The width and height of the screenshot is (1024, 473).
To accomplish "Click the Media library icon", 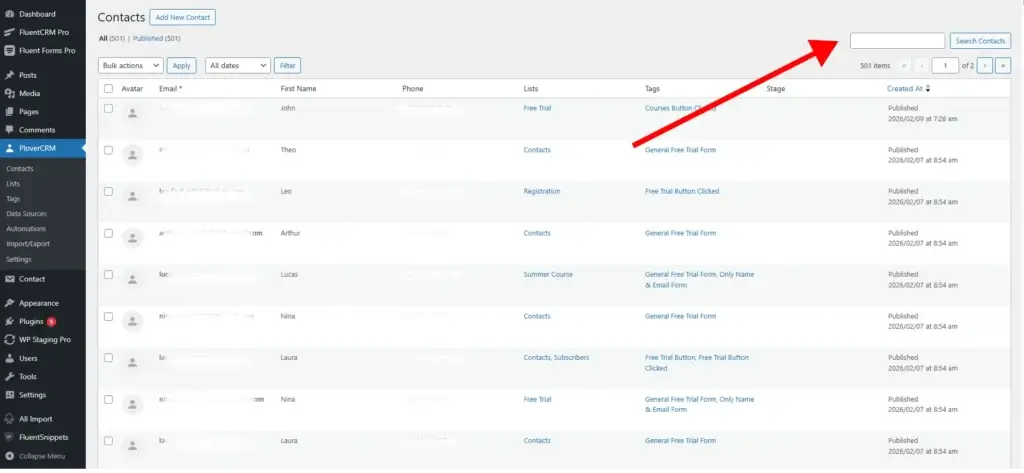I will 9,94.
